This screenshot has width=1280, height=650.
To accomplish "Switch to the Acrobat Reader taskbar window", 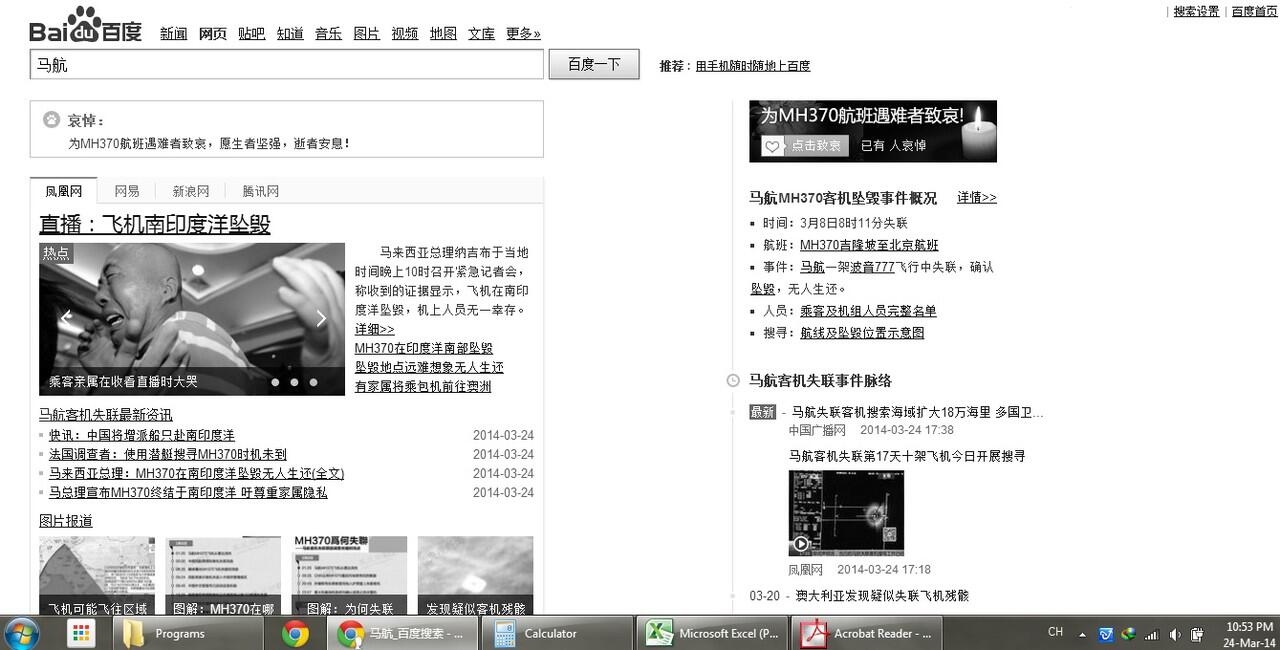I will coord(867,633).
